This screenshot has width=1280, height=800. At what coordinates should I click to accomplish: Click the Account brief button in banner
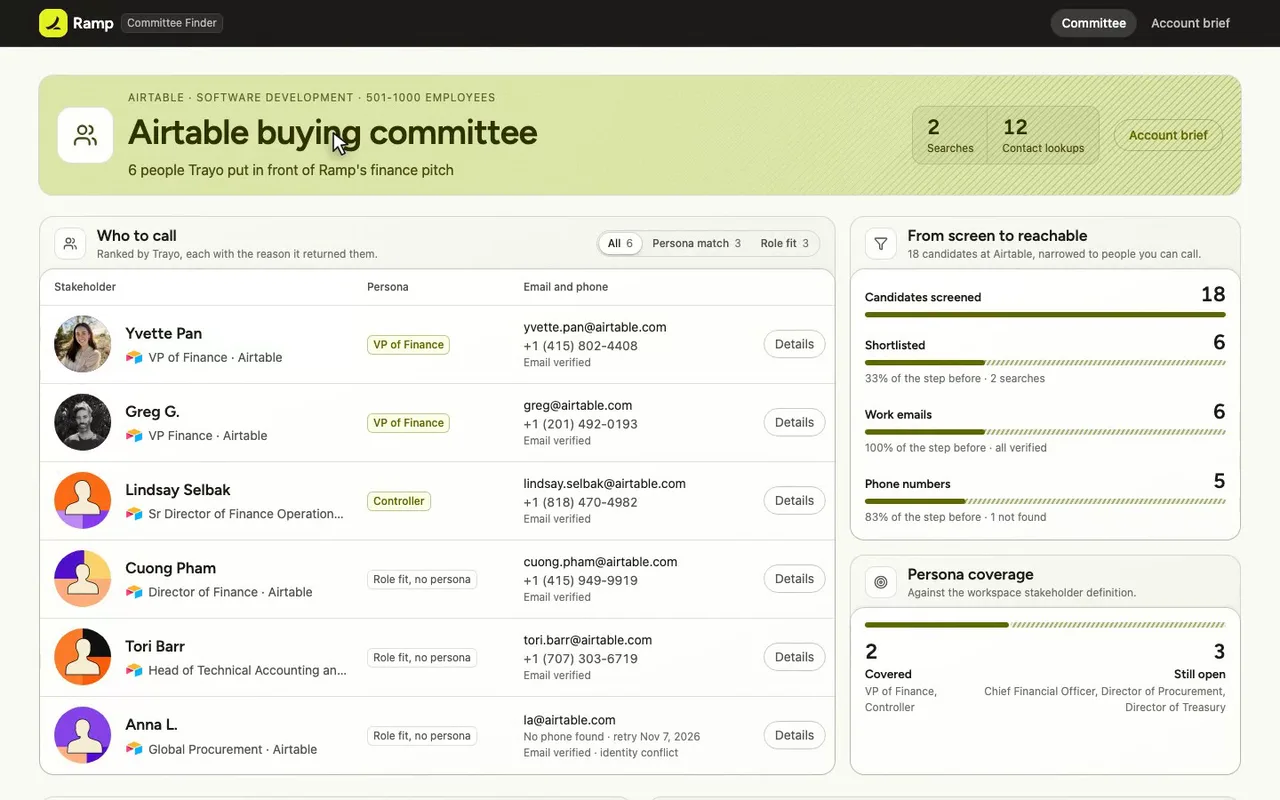1168,135
